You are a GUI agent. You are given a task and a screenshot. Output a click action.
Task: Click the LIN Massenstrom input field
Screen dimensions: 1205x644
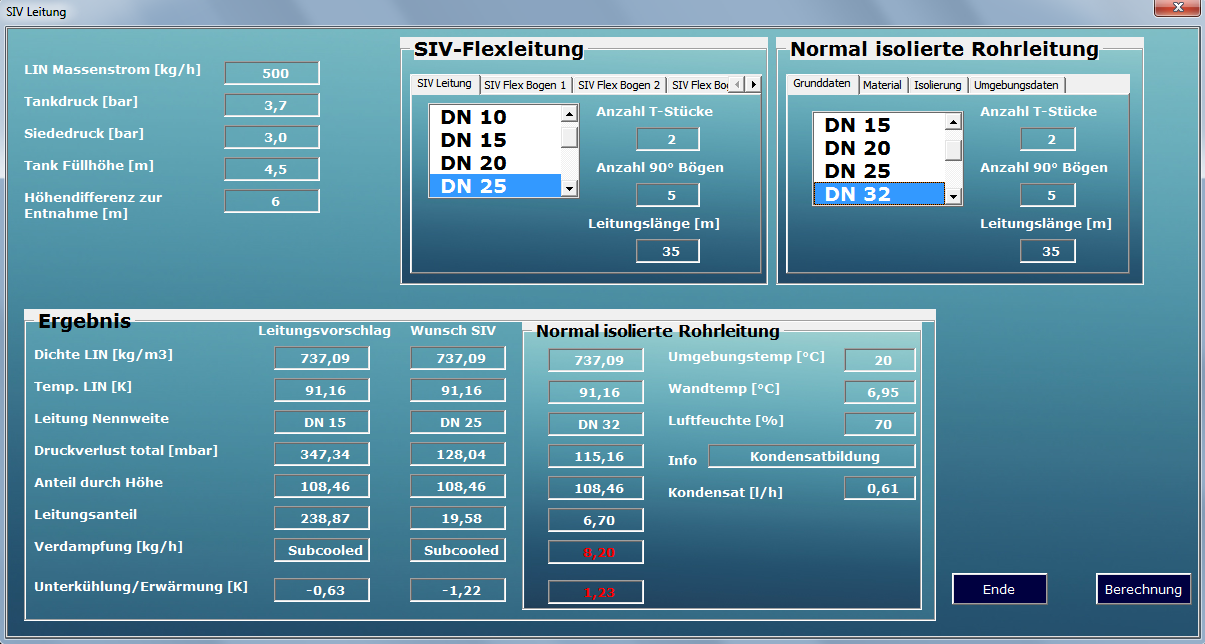point(272,73)
